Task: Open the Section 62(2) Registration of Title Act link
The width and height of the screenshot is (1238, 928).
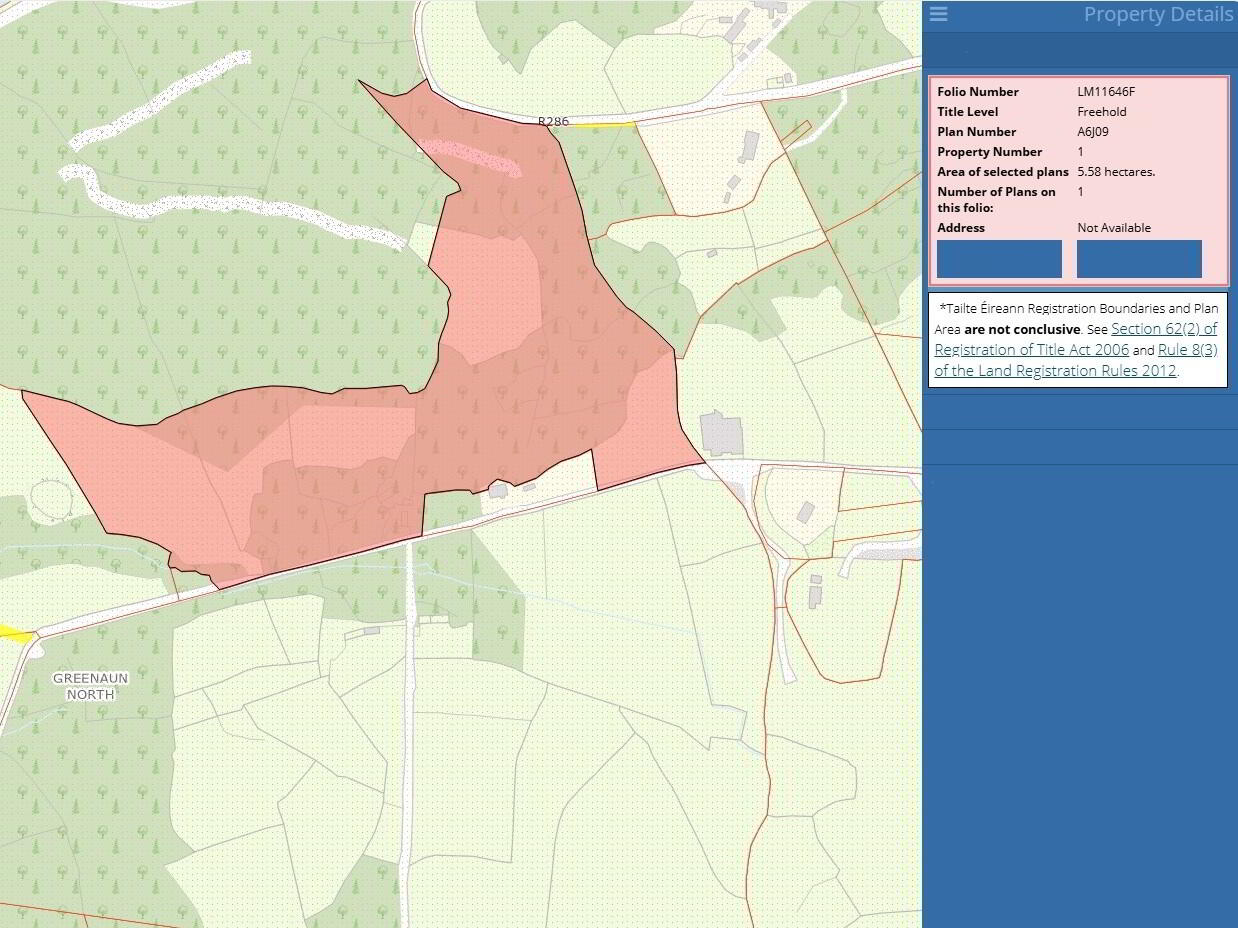Action: click(x=1075, y=339)
